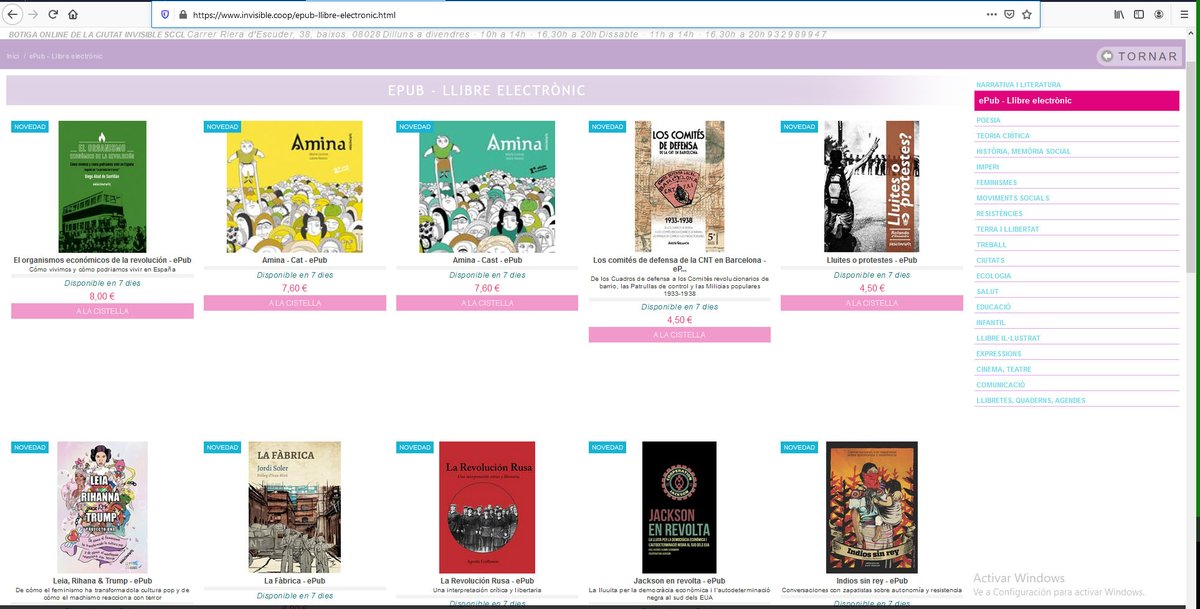The height and width of the screenshot is (609, 1200).
Task: Follow the Inici breadcrumb link
Action: [x=13, y=56]
